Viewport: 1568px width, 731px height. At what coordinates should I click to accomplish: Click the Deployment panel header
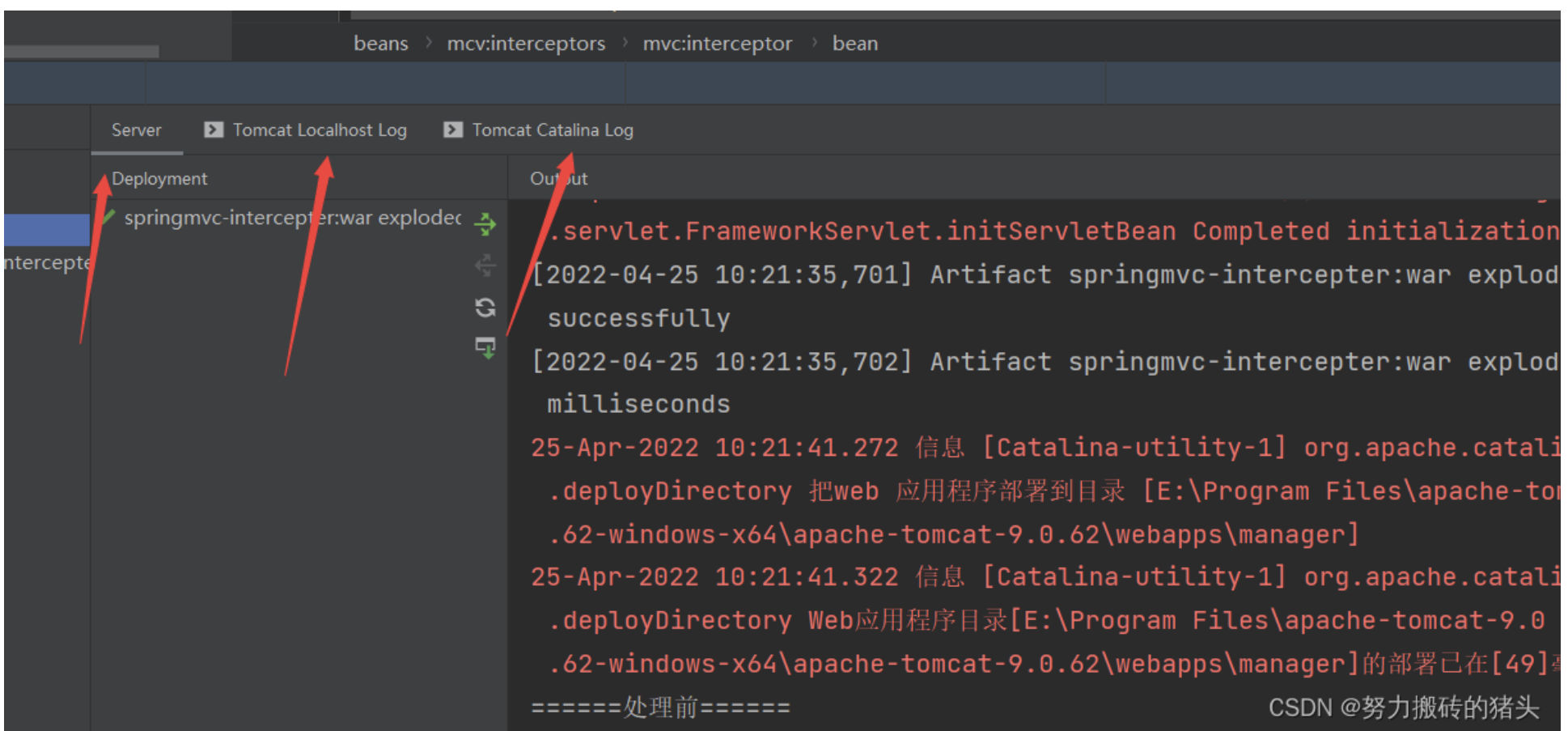pos(159,179)
